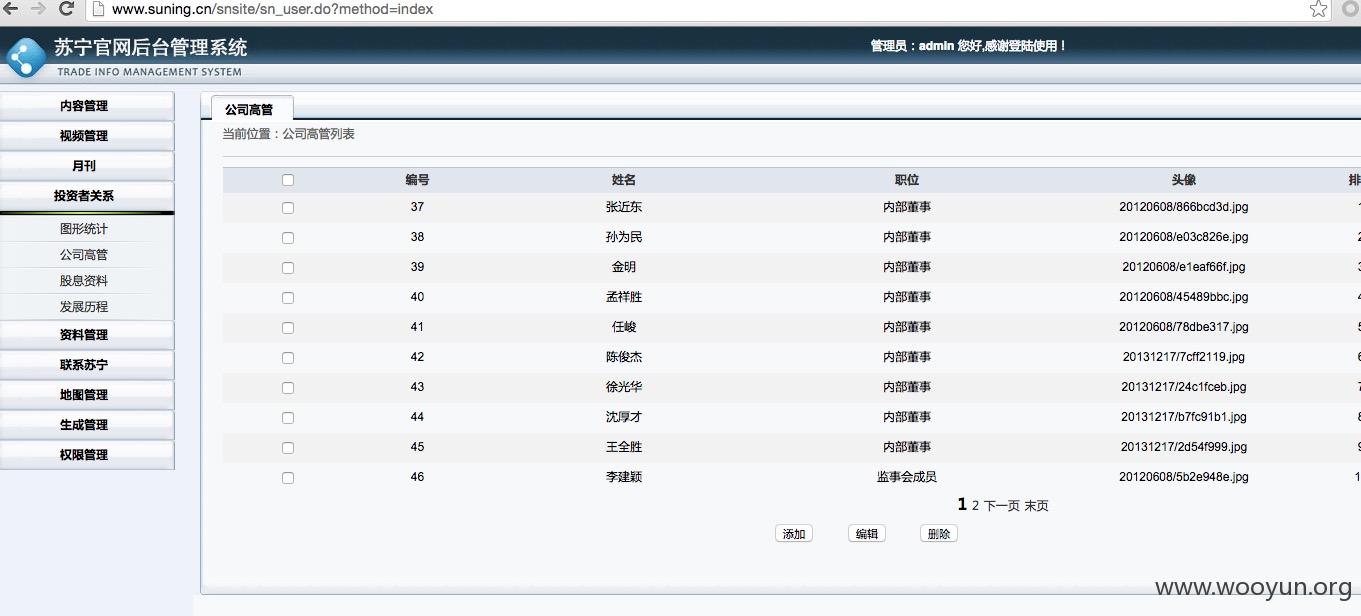The image size is (1361, 616).
Task: Click the file 20120608/5b2e948e.jpg
Action: click(1184, 477)
